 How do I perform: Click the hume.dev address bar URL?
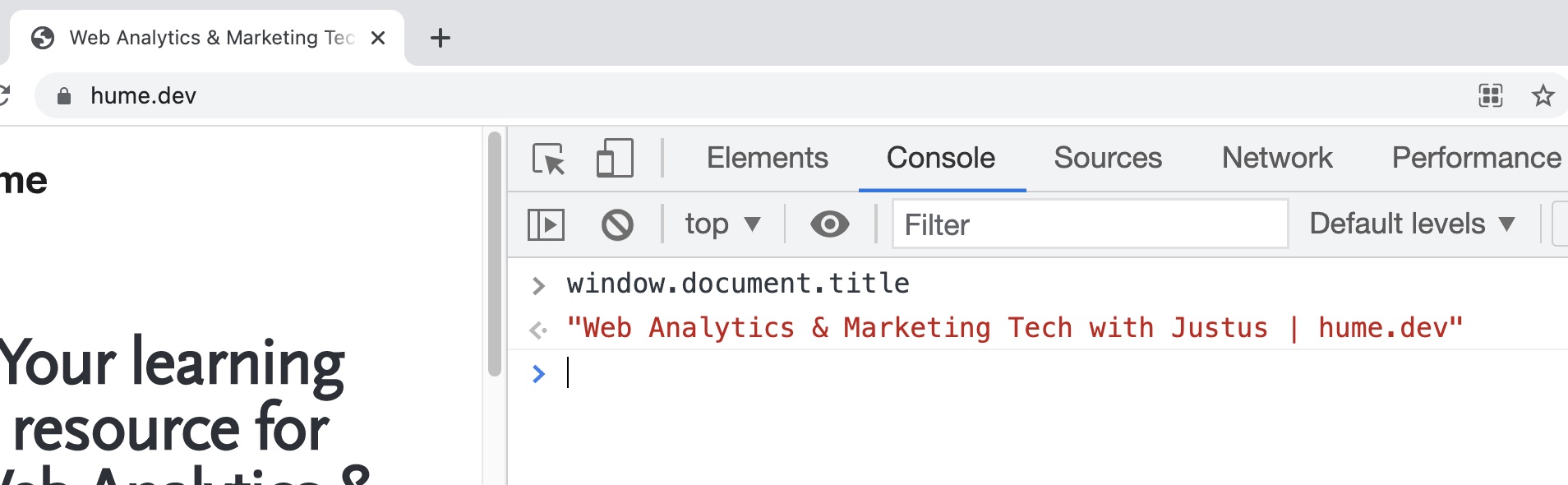144,96
